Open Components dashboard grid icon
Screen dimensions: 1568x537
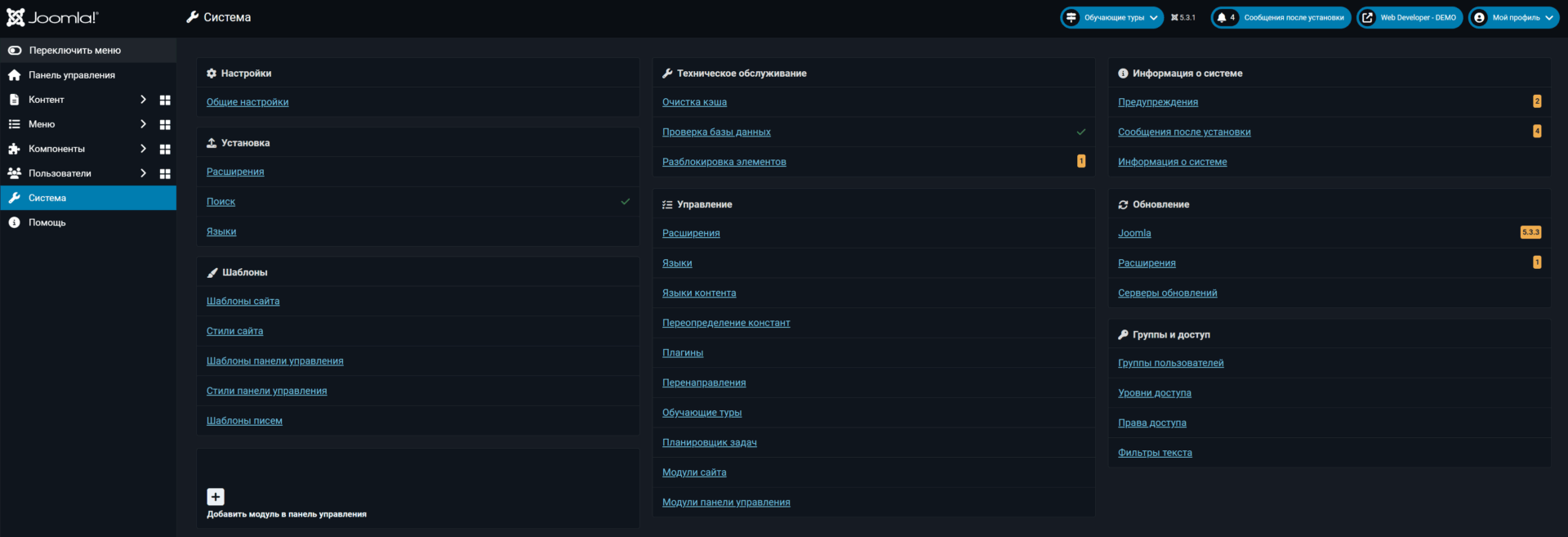click(165, 149)
